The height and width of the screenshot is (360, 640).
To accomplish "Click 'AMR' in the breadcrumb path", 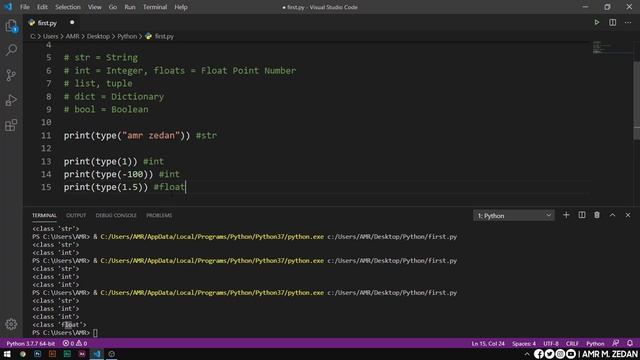I will pos(72,36).
